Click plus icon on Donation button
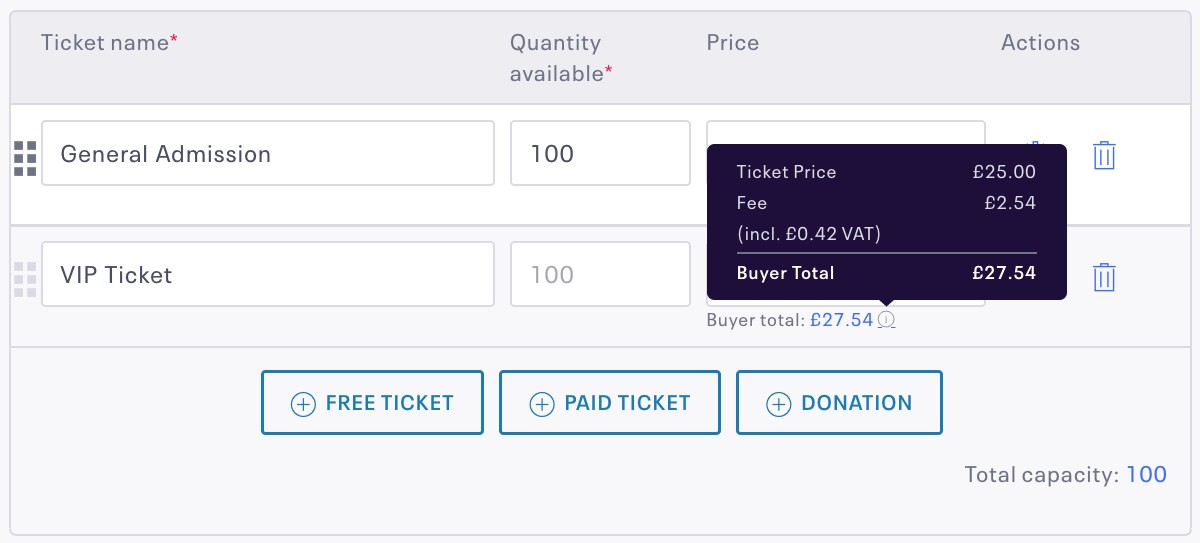Screen dimensions: 1200x543 pos(778,404)
